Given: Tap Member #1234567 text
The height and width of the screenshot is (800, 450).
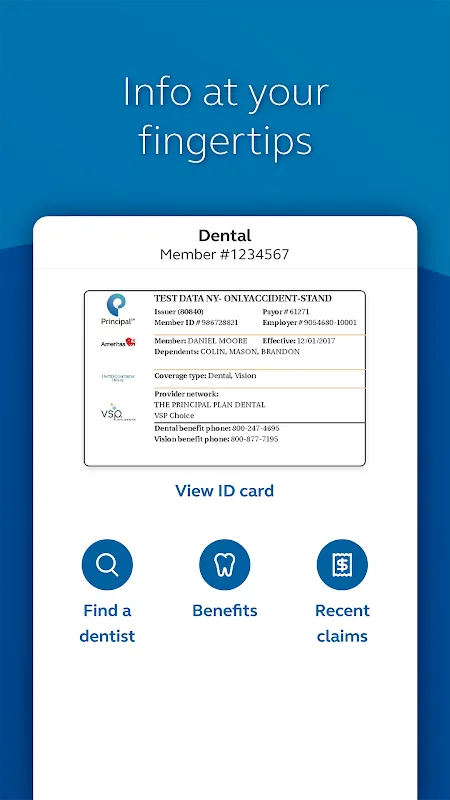Looking at the screenshot, I should (224, 254).
